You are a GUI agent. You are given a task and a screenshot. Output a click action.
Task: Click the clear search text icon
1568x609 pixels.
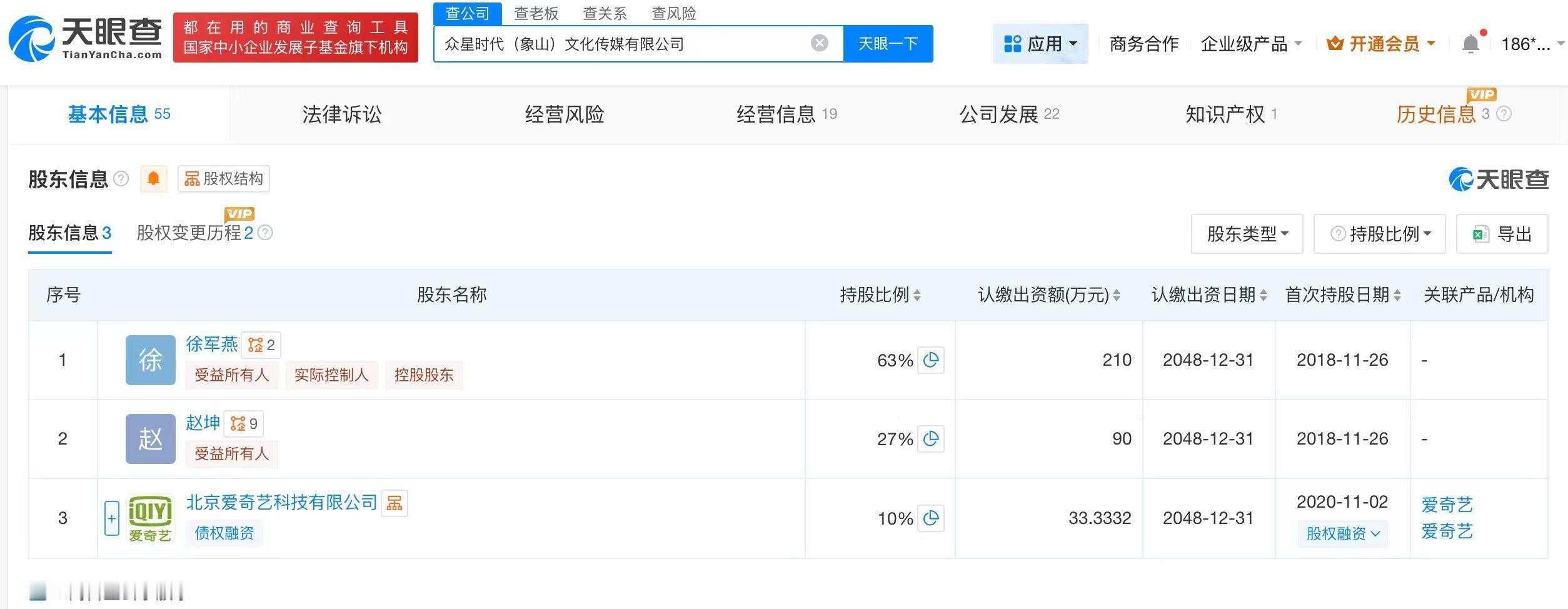[x=819, y=43]
